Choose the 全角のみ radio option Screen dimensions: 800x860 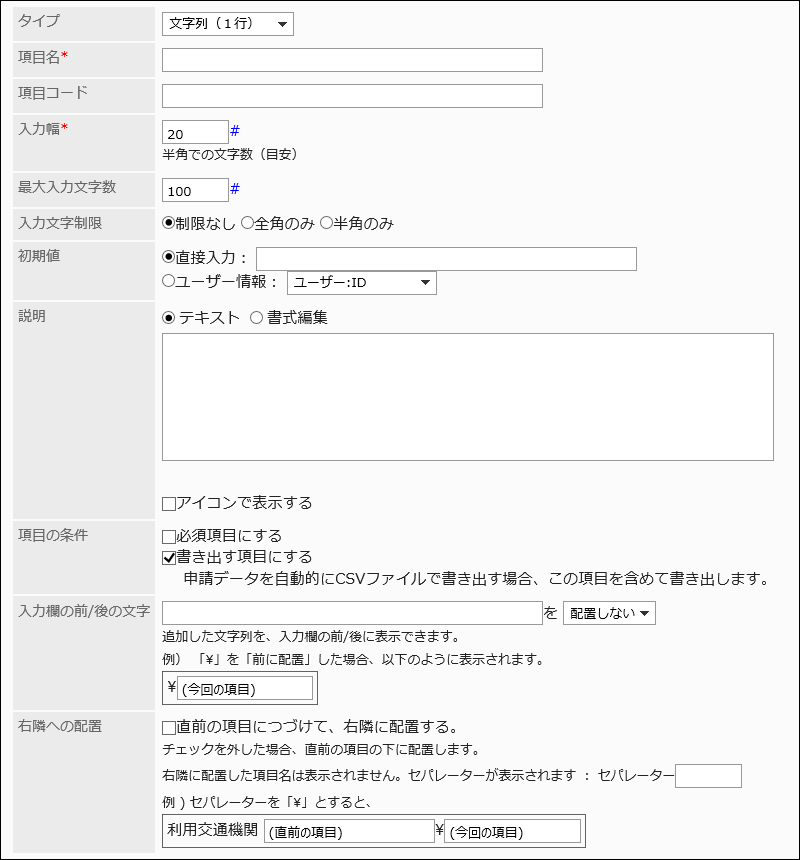[x=247, y=224]
